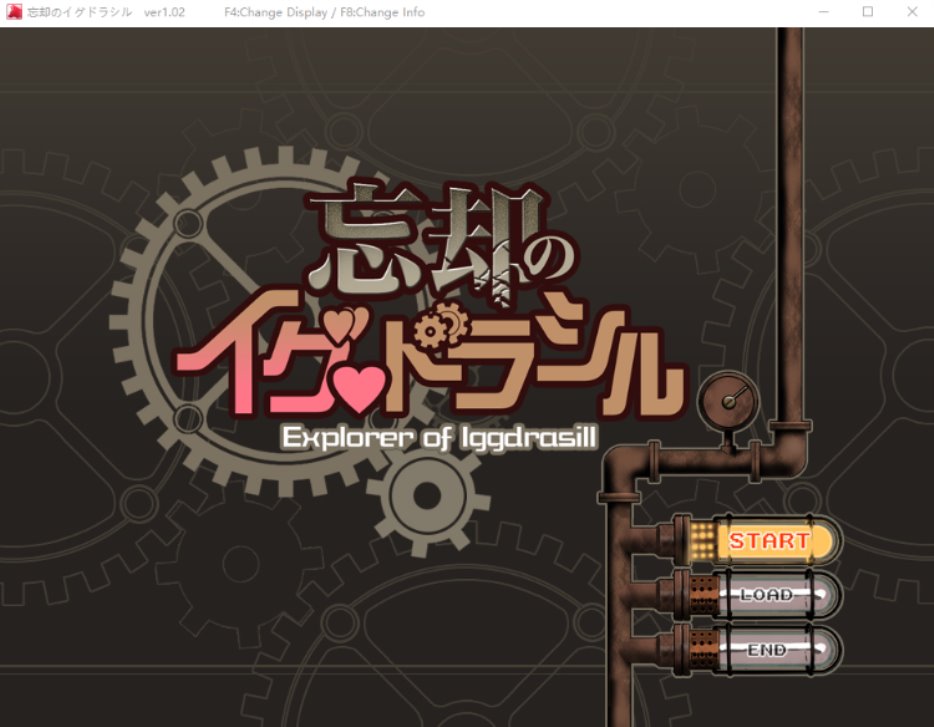Minimize the game window
934x727 pixels.
pyautogui.click(x=824, y=12)
